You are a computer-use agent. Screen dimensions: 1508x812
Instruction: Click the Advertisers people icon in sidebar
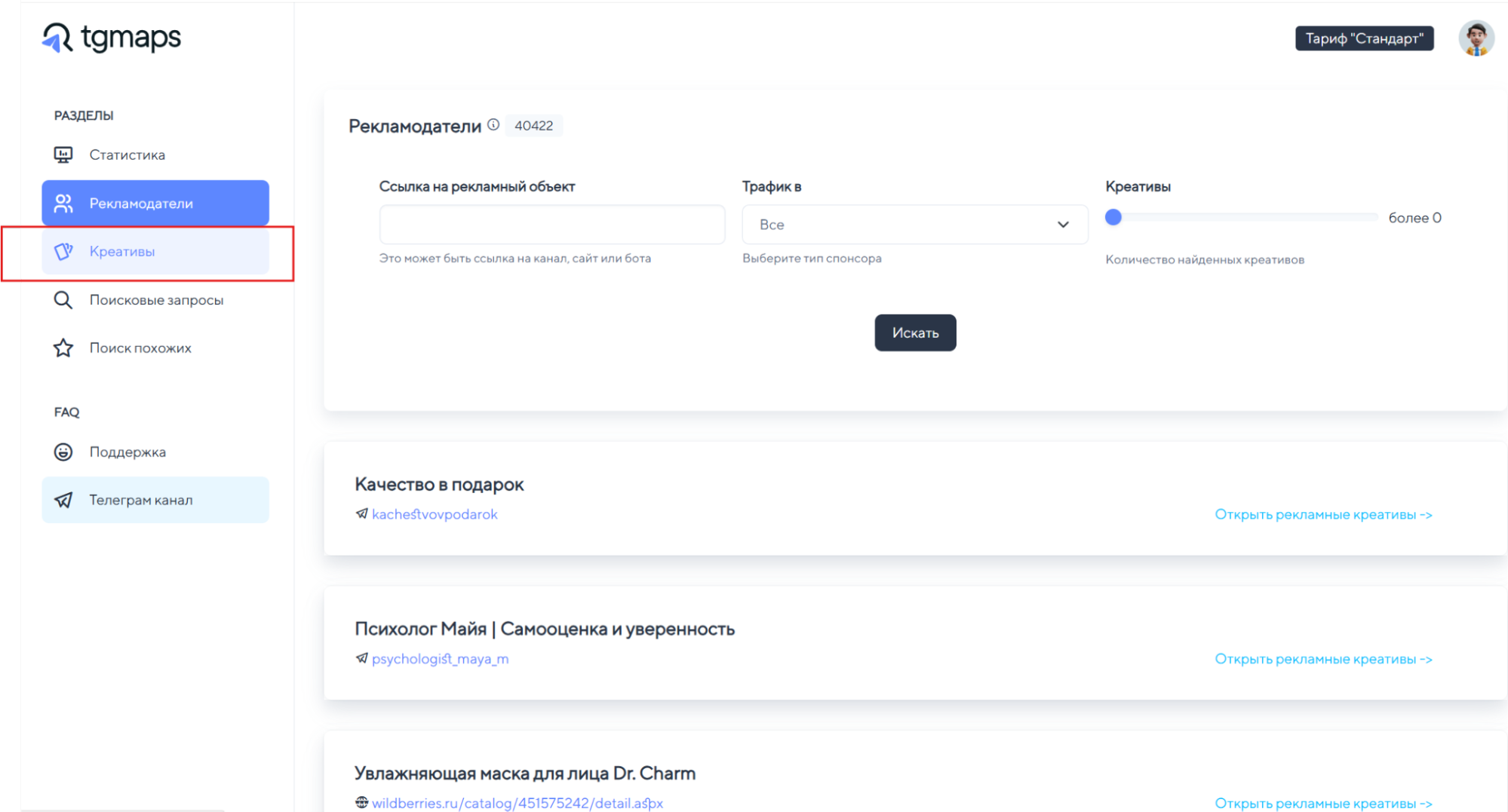coord(63,204)
